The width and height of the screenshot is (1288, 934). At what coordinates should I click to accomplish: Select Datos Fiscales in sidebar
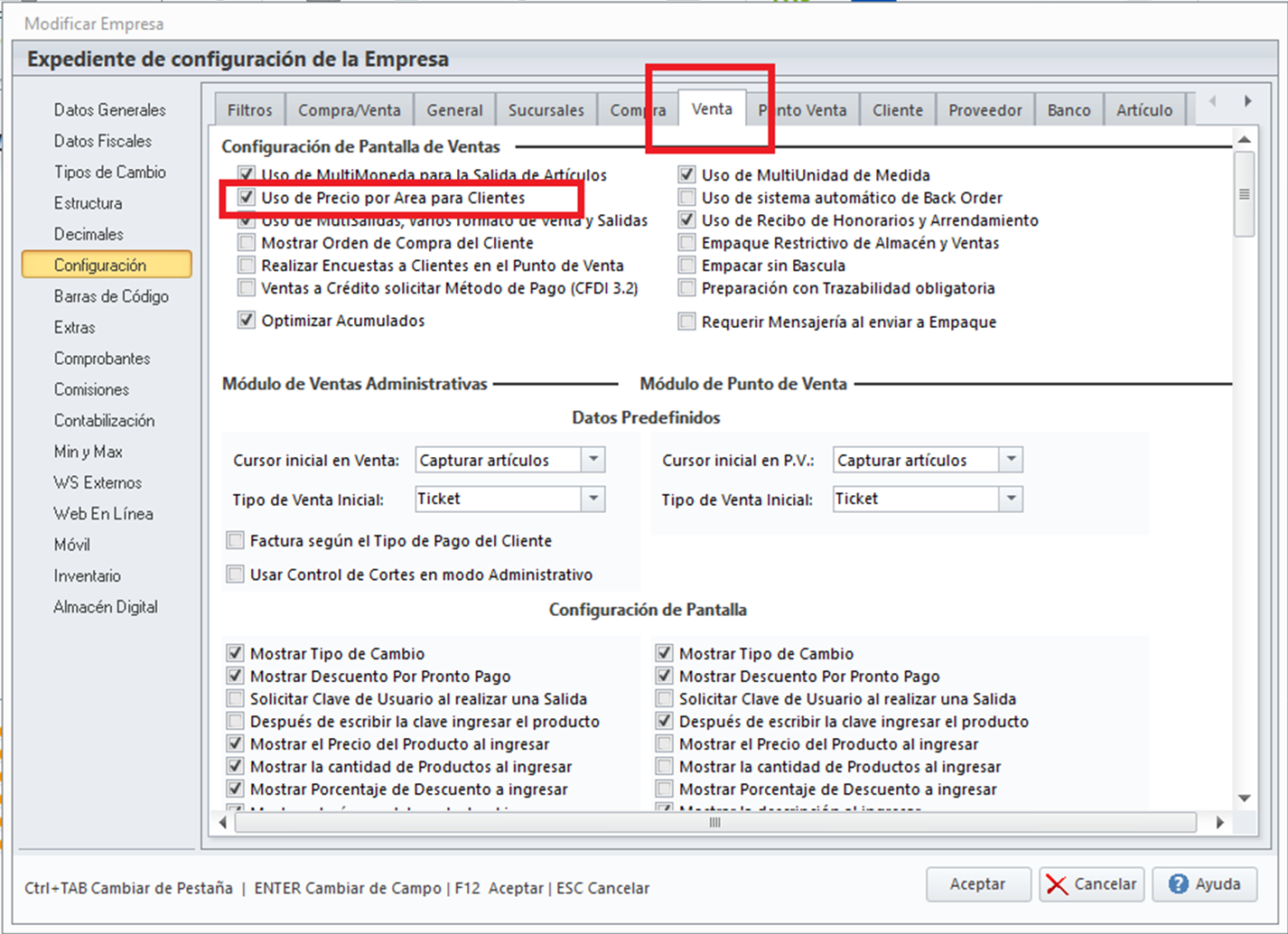103,141
